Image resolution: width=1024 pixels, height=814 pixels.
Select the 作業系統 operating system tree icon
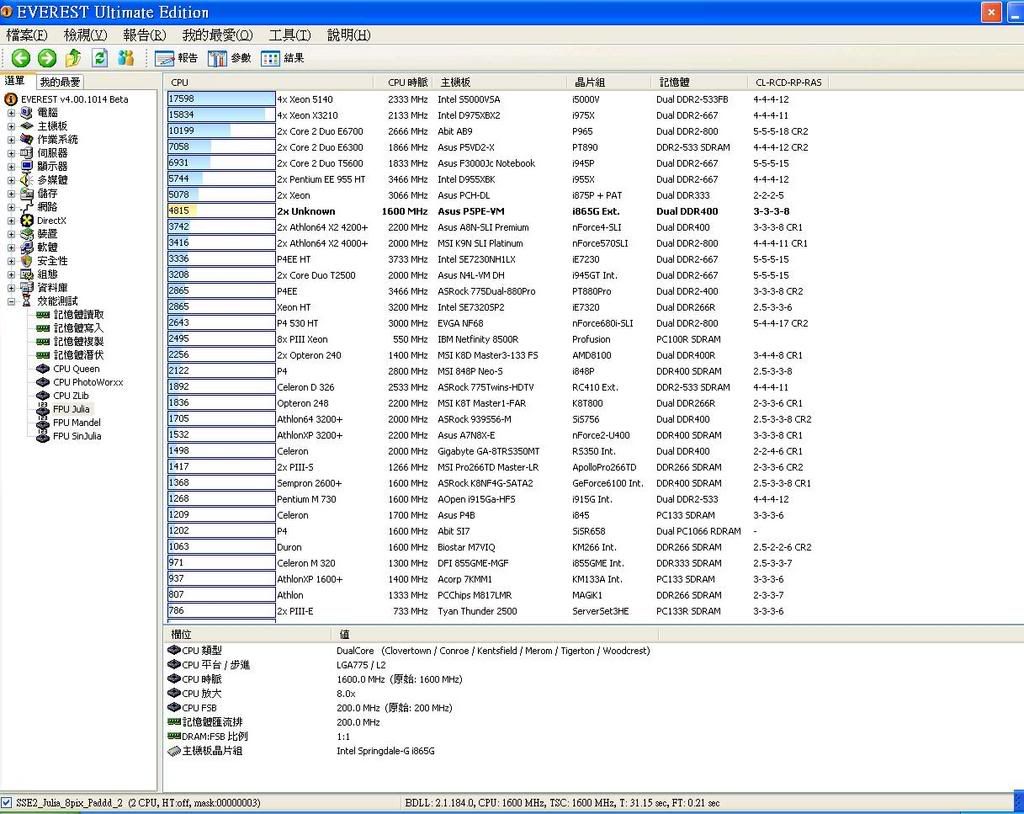coord(27,139)
